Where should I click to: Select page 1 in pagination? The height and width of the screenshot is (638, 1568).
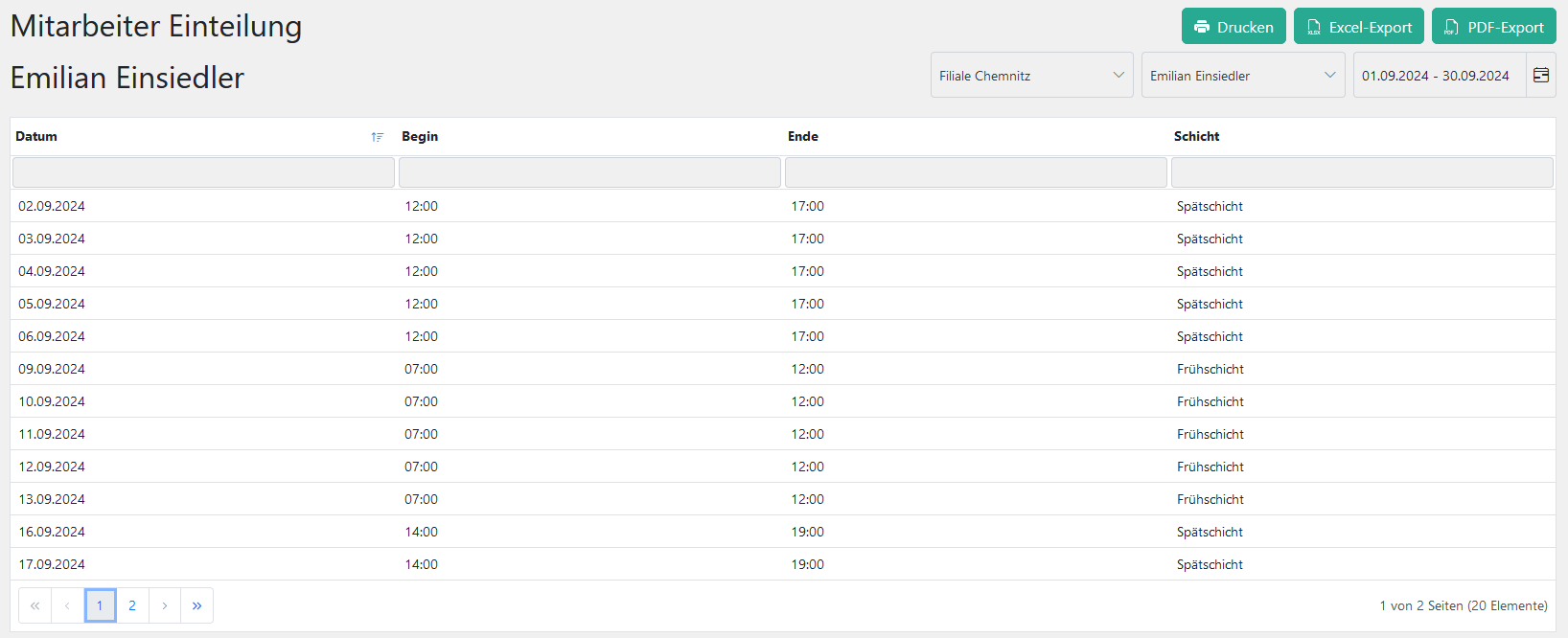tap(100, 605)
